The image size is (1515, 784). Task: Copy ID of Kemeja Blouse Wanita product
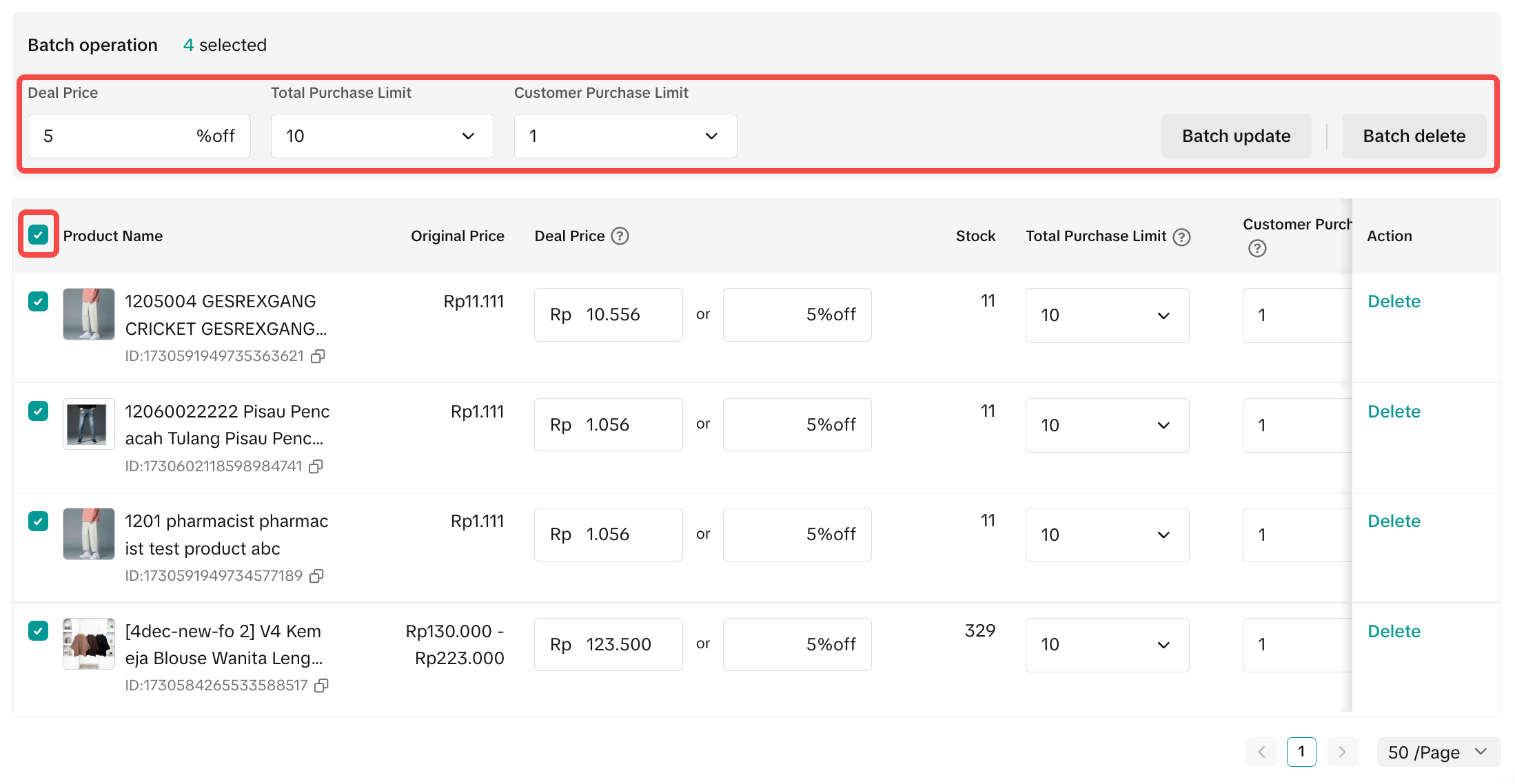[321, 685]
